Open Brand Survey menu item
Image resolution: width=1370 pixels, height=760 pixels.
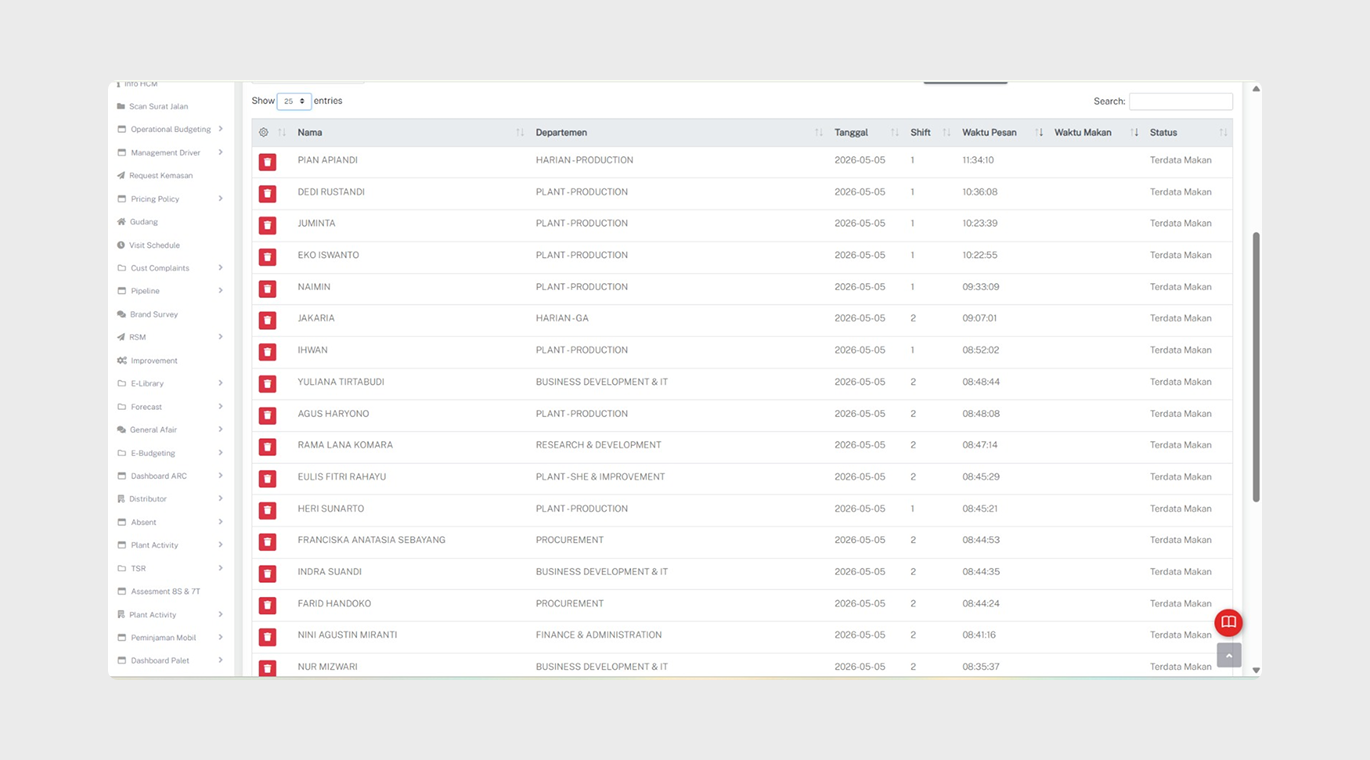point(153,314)
